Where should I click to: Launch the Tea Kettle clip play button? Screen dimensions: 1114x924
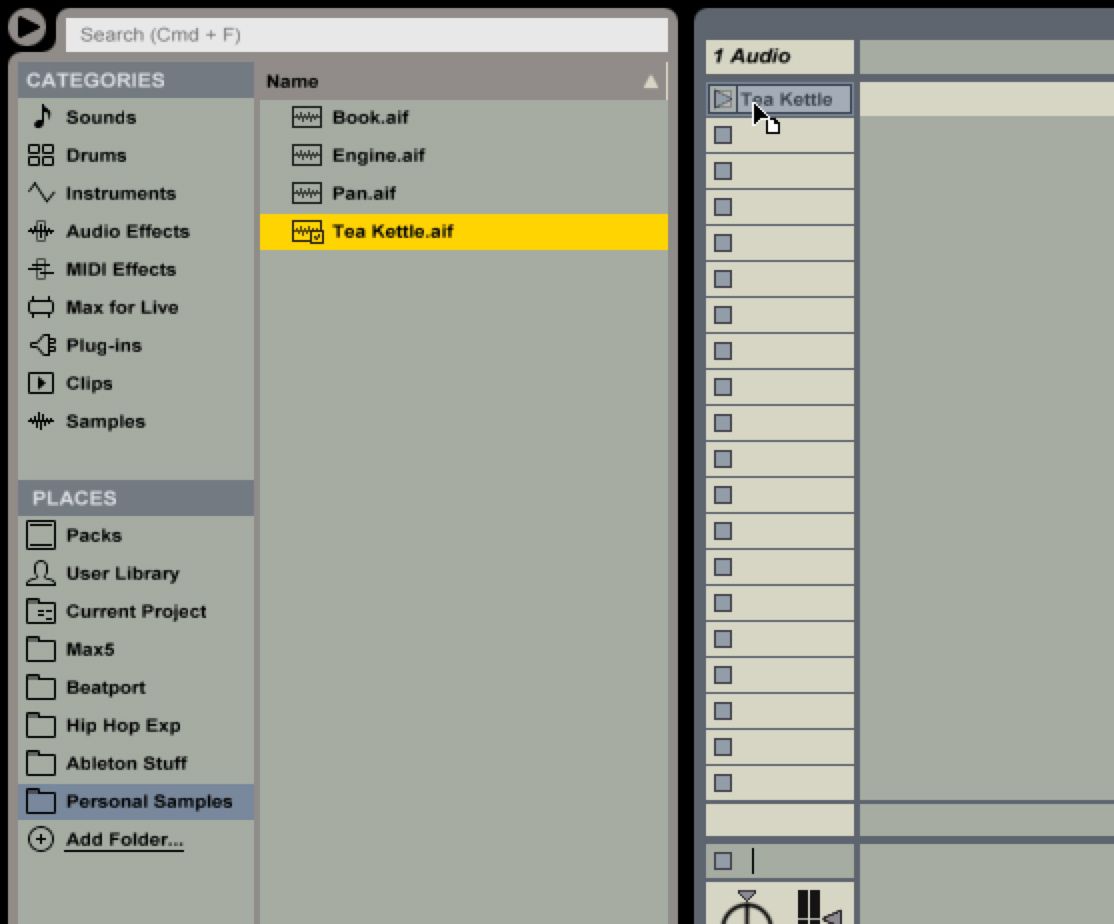[723, 99]
